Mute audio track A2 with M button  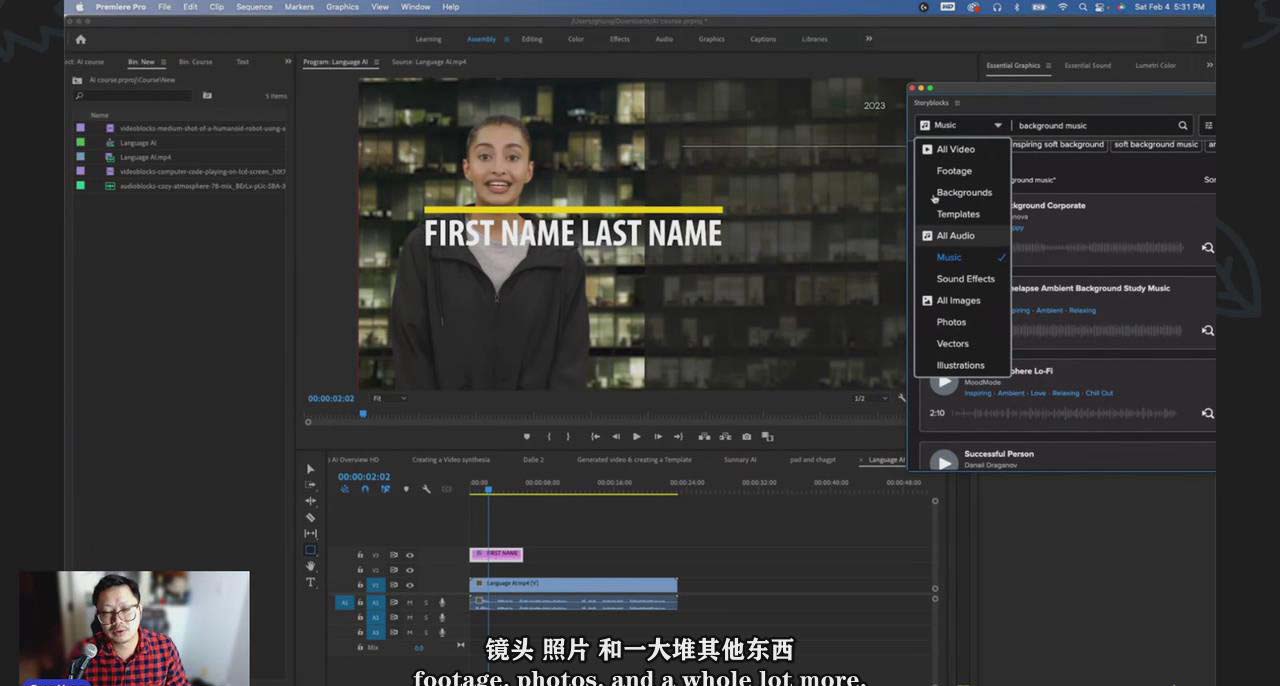coord(410,618)
